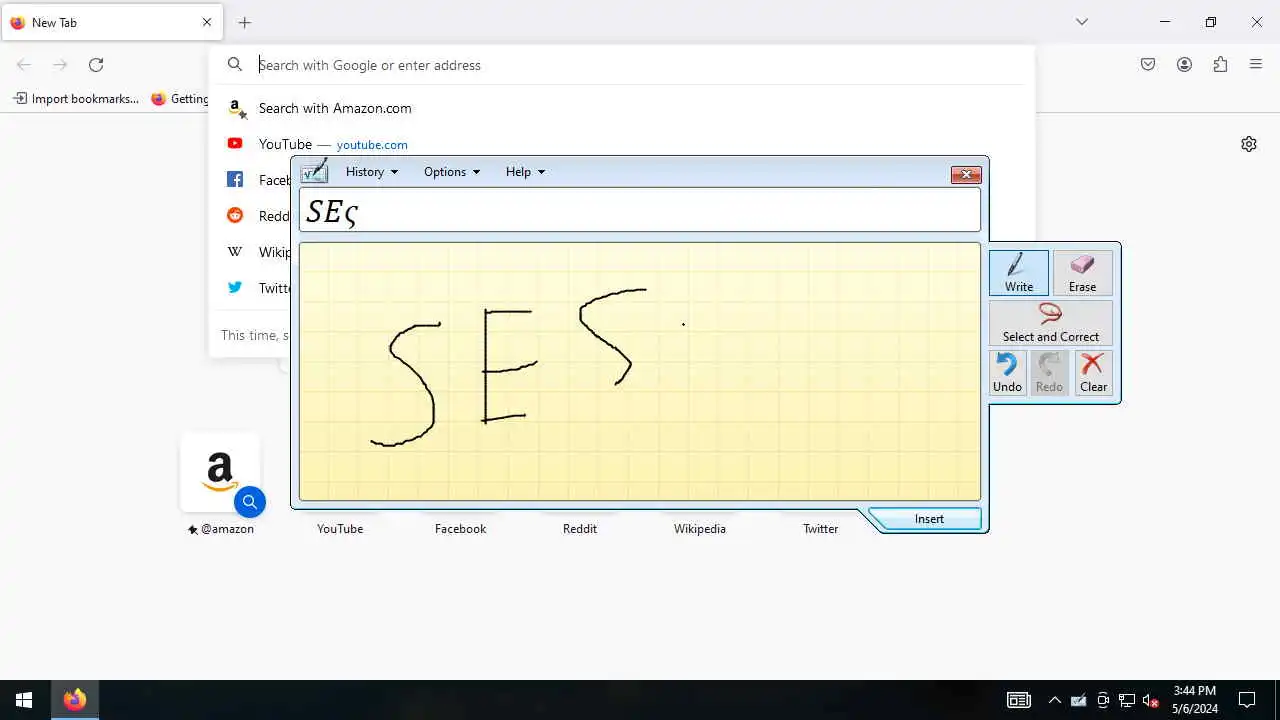Open the Getting Started bookmark
This screenshot has width=1280, height=720.
pyautogui.click(x=180, y=99)
